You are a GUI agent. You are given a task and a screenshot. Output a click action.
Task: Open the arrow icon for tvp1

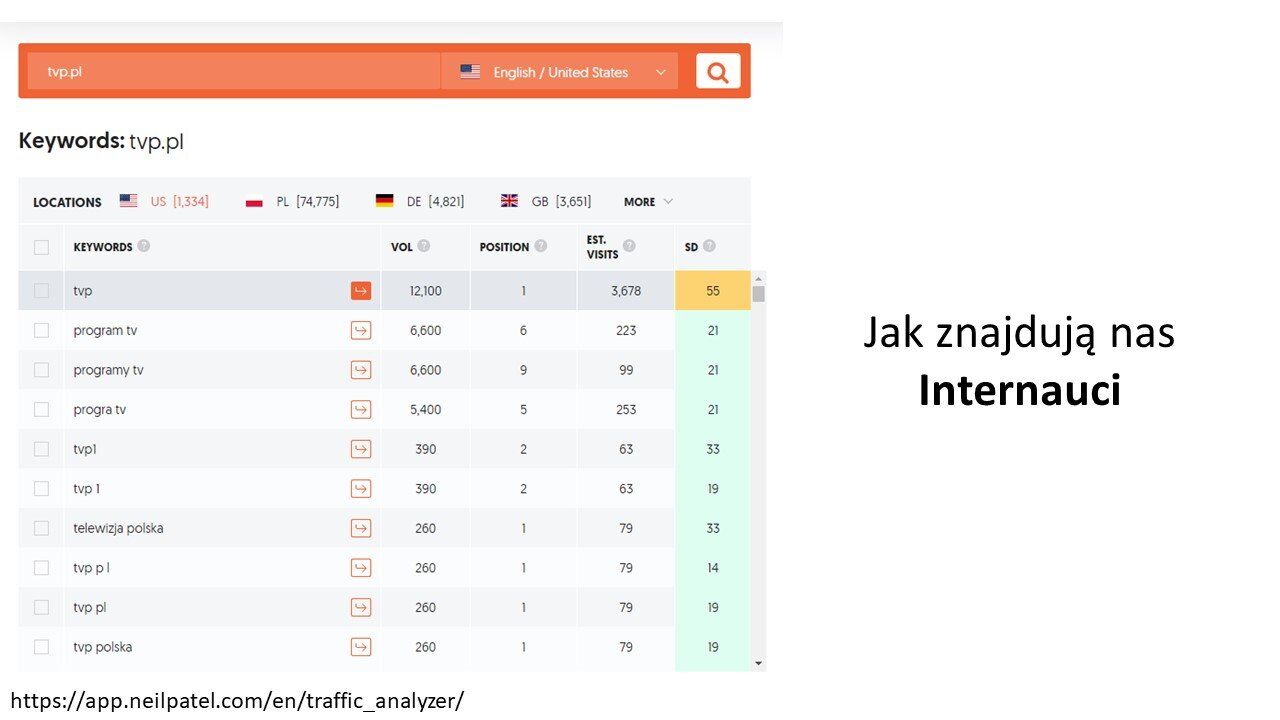pos(361,449)
